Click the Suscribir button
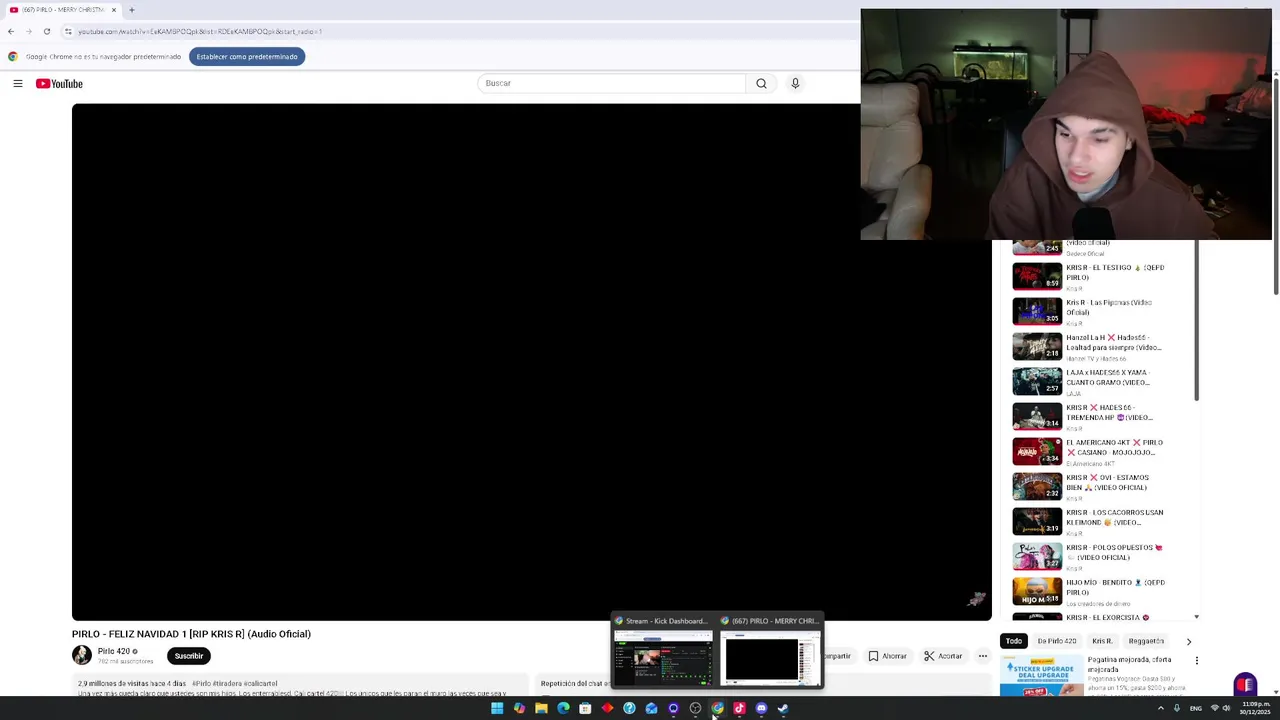Image resolution: width=1280 pixels, height=720 pixels. coord(189,656)
